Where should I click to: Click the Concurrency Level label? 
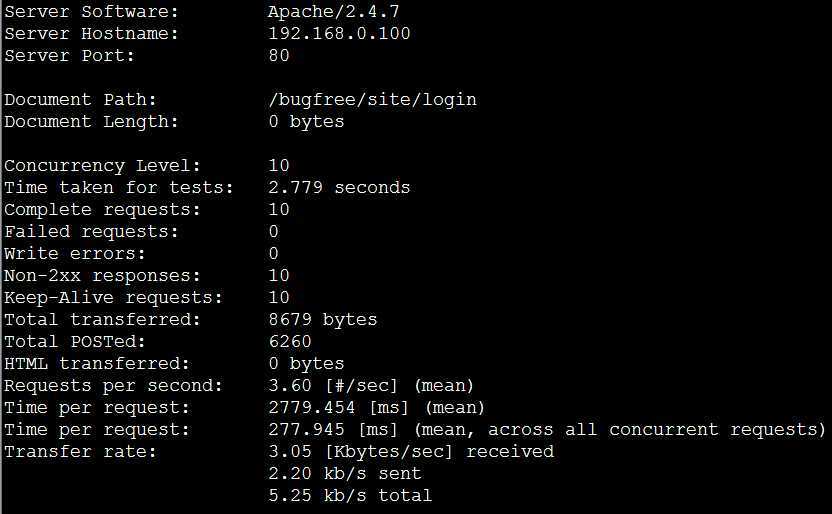(102, 166)
